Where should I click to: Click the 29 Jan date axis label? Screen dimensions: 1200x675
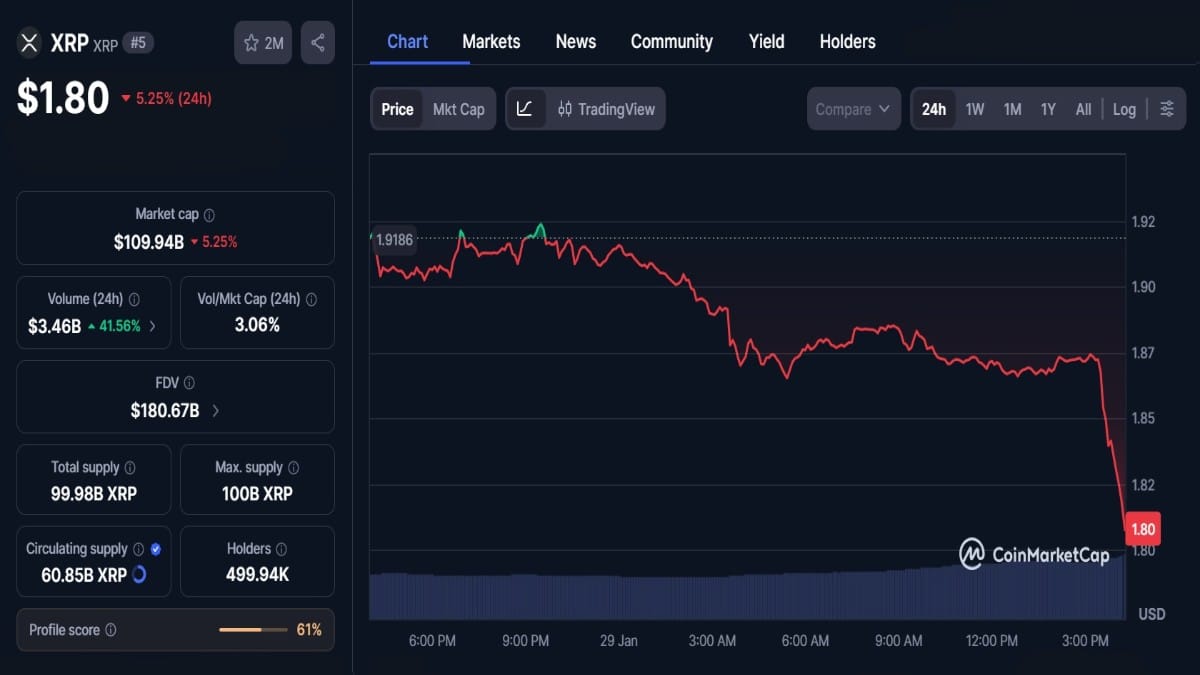[x=619, y=640]
